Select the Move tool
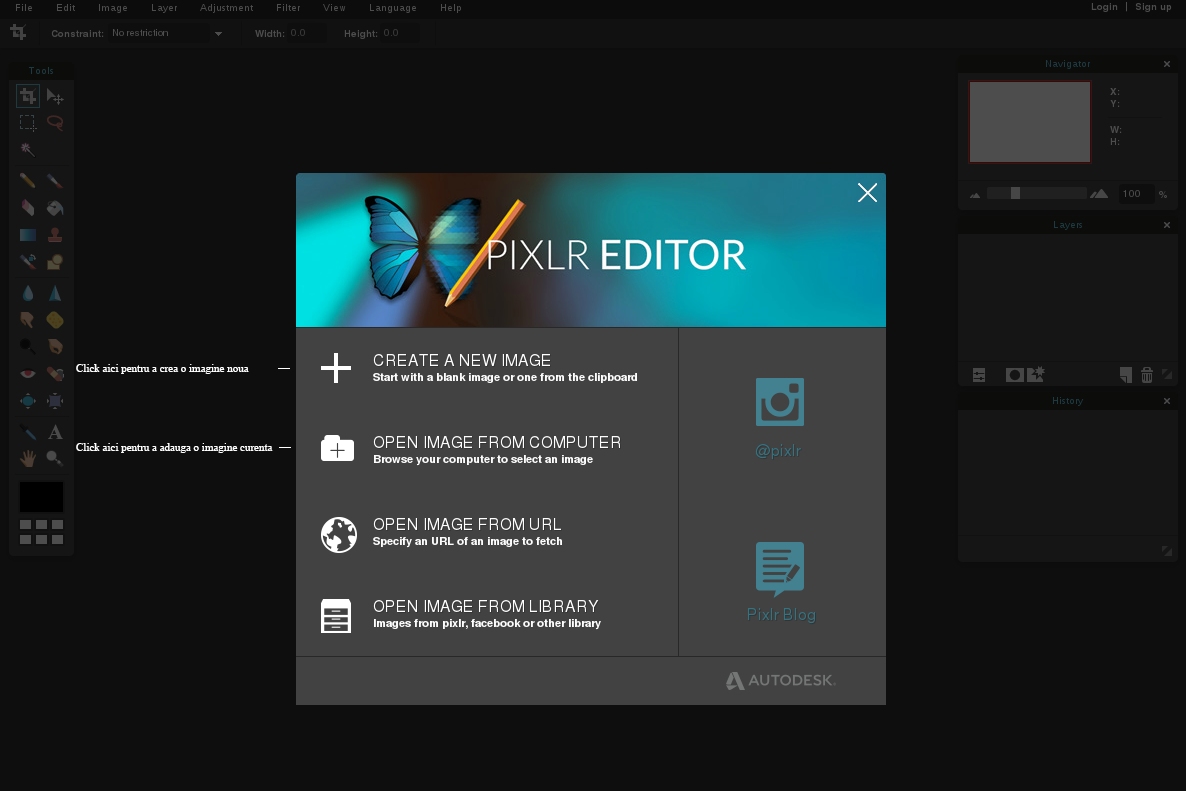 [55, 96]
